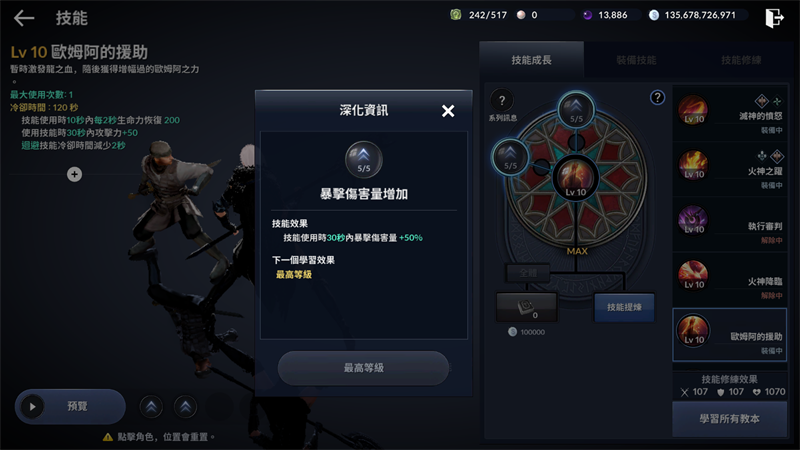Select the 火神之躍 skill in the list

coord(730,168)
